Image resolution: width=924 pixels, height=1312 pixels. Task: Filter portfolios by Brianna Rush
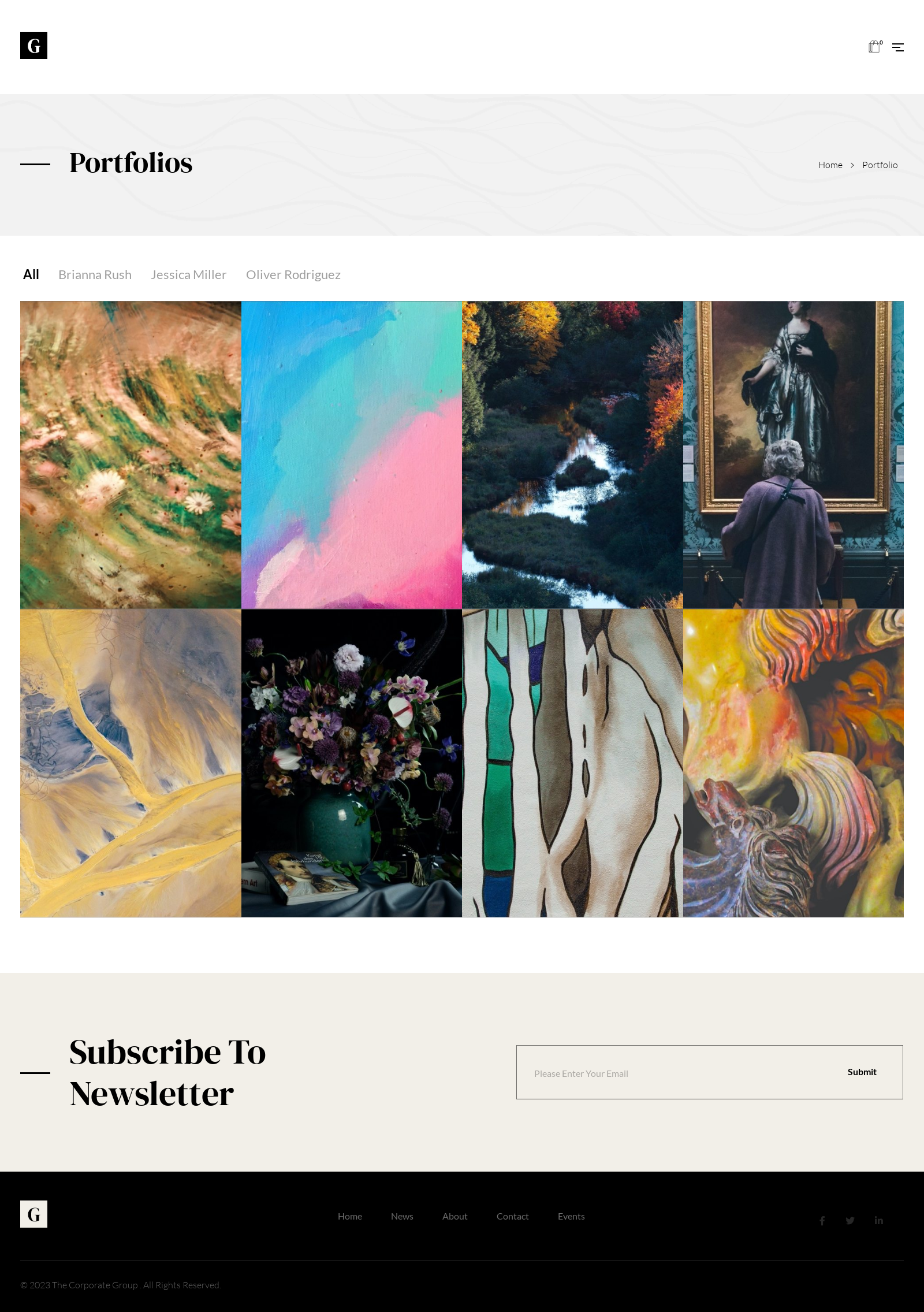[95, 274]
